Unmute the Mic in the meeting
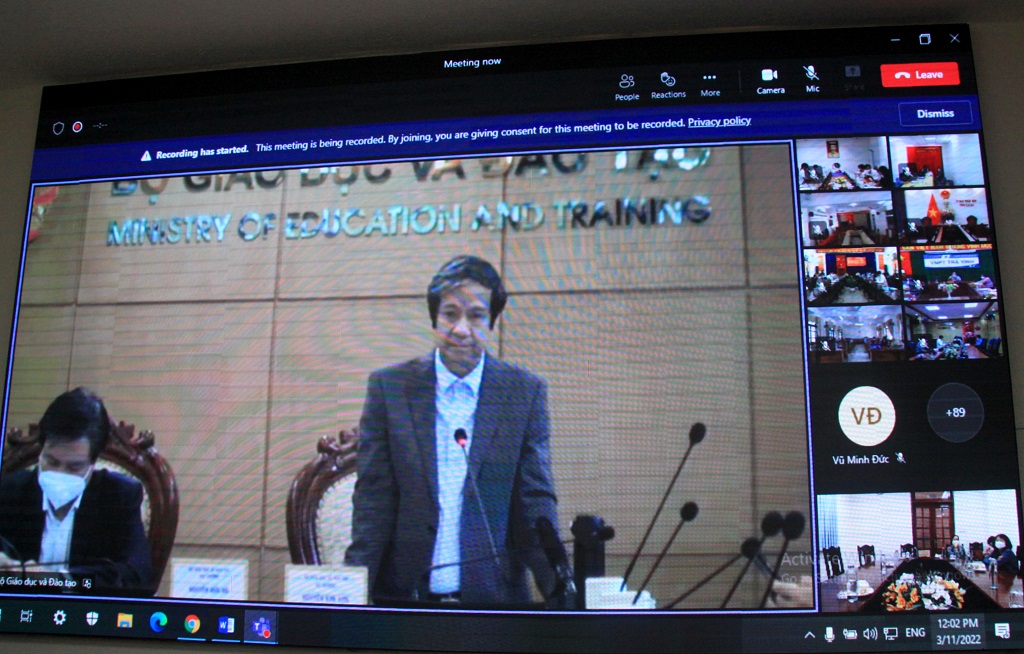Viewport: 1024px width, 654px height. (x=812, y=79)
